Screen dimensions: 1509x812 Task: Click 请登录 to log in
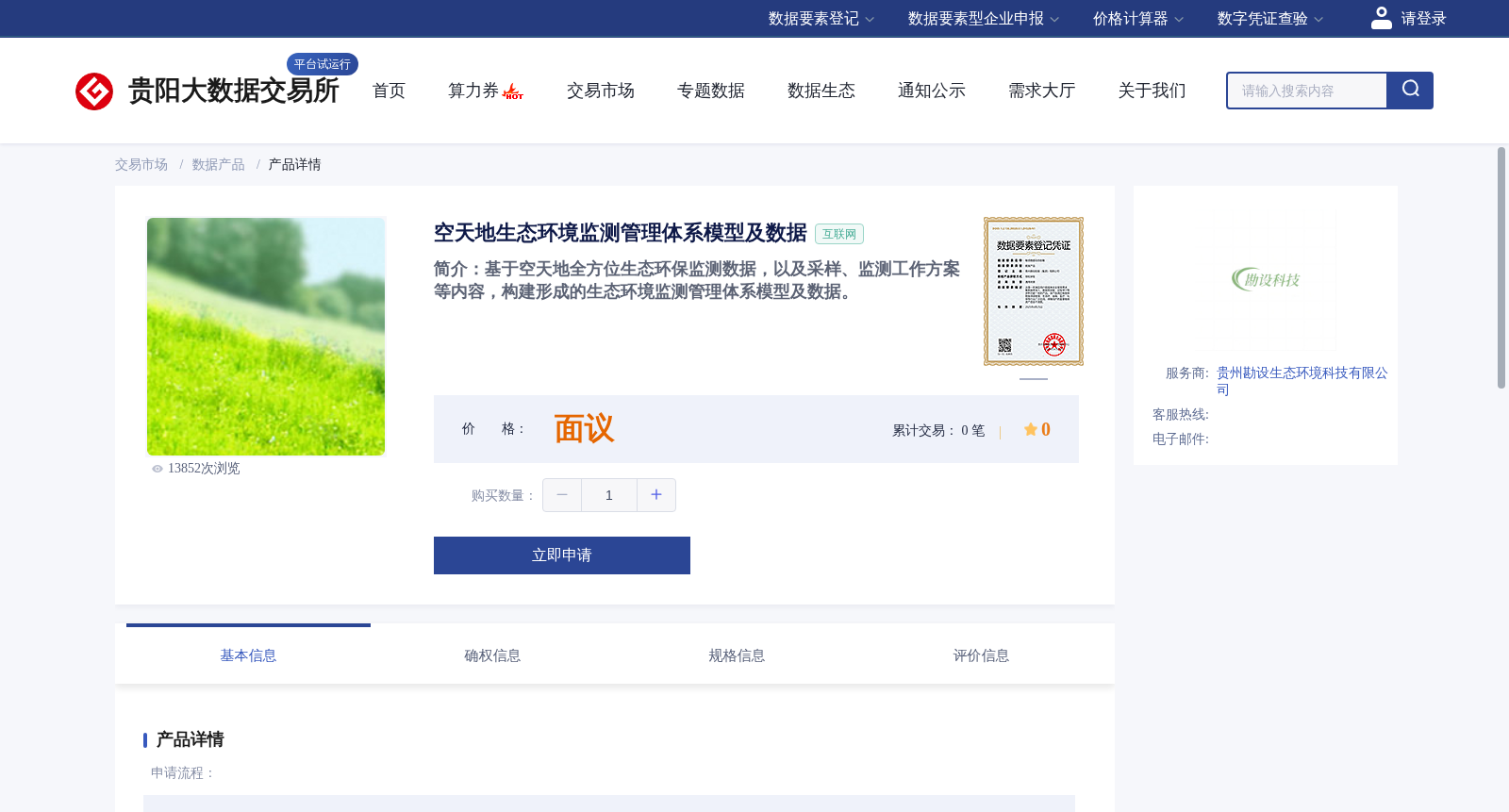[x=1423, y=19]
